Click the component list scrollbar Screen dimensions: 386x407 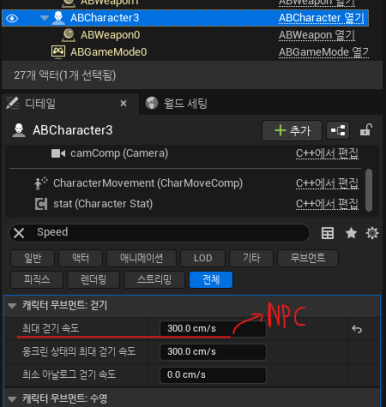[368, 190]
